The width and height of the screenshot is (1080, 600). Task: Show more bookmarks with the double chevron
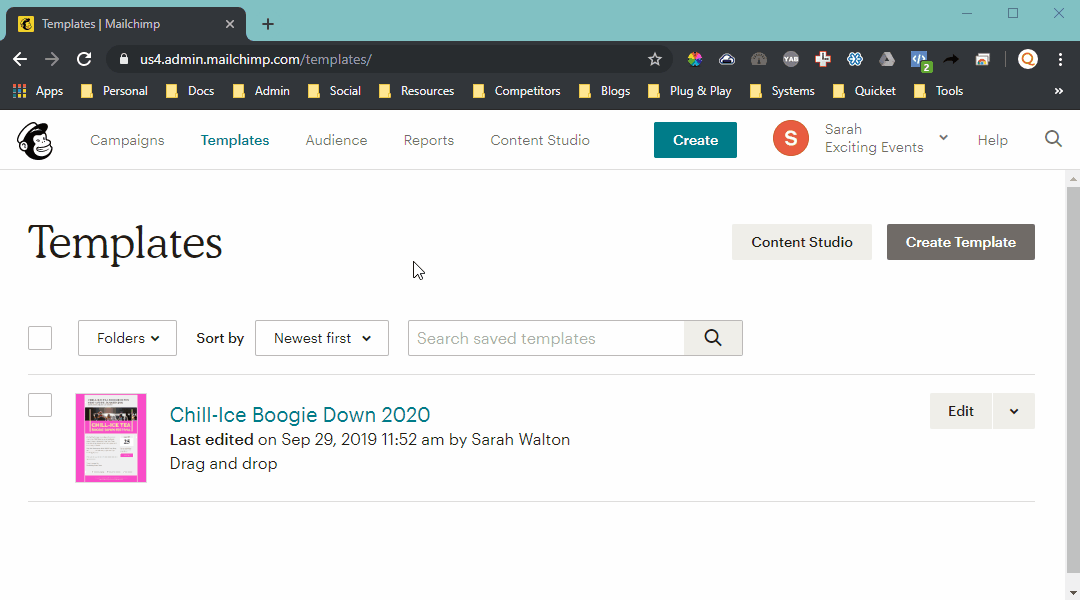(x=1059, y=91)
